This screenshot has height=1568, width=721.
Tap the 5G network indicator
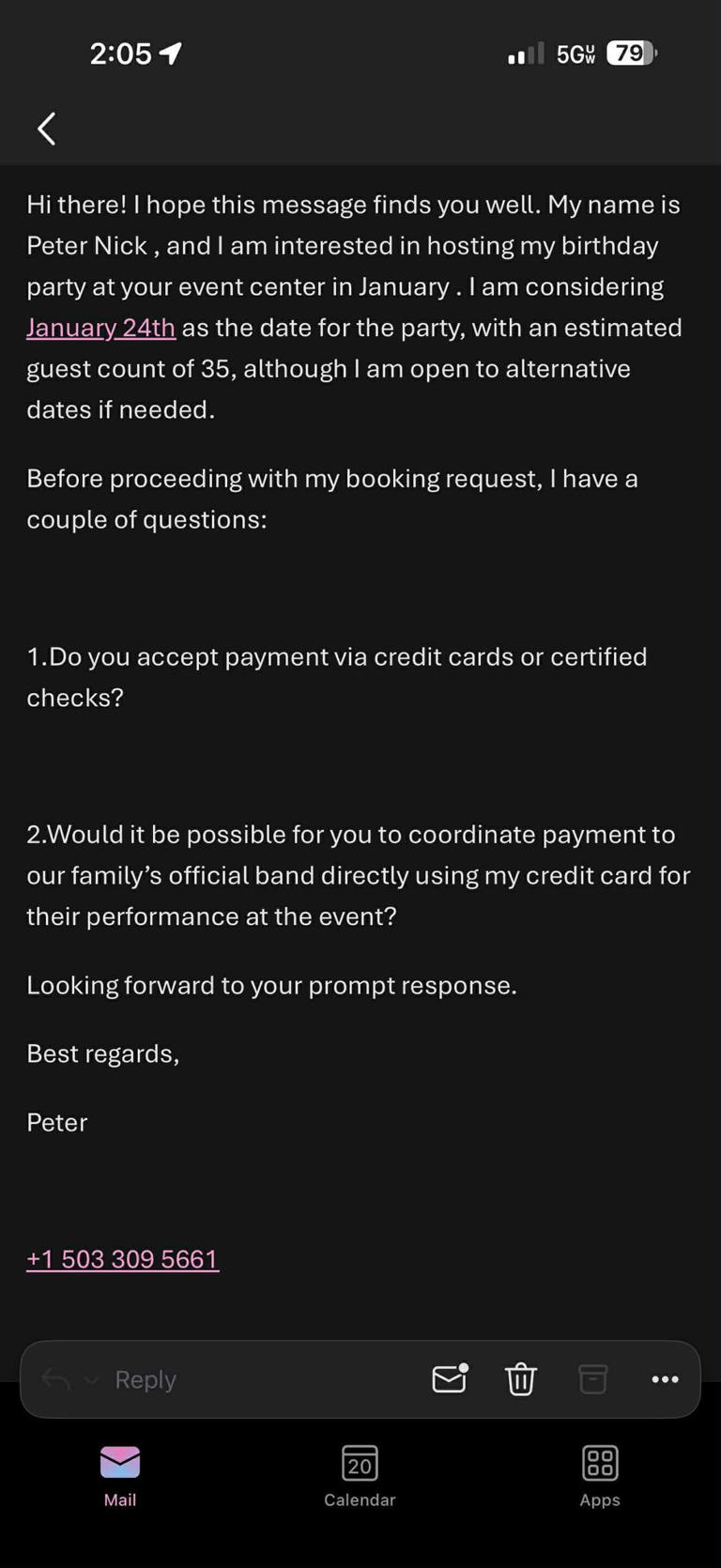(575, 54)
